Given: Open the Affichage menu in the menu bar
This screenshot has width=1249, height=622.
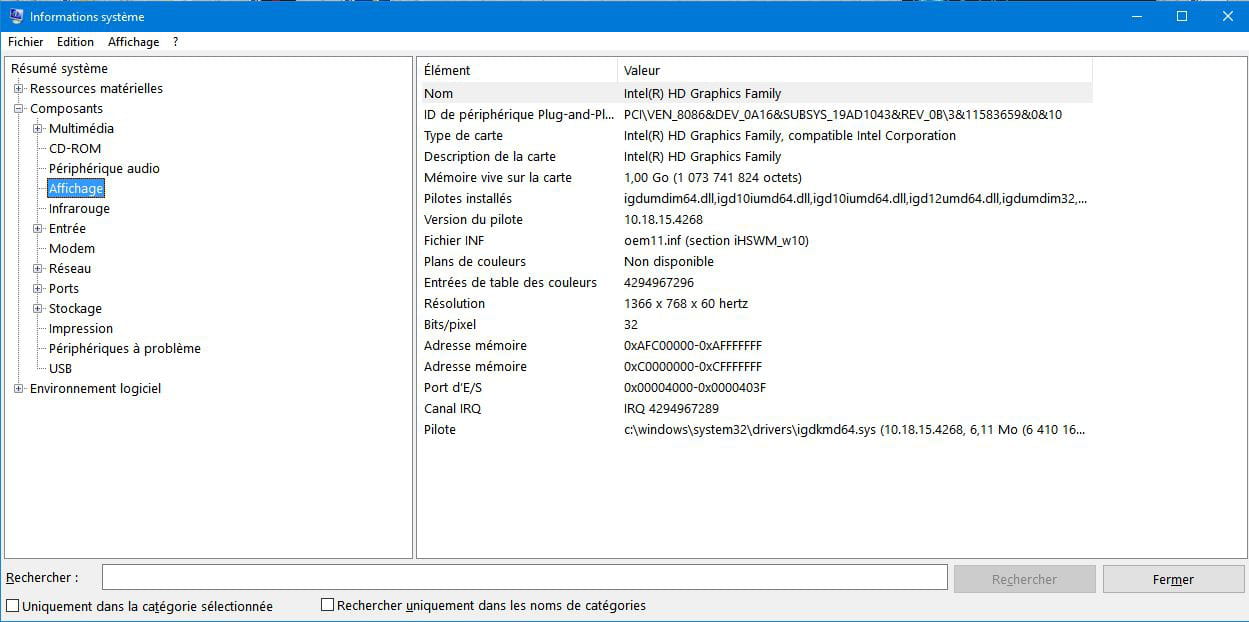Looking at the screenshot, I should click(x=134, y=42).
